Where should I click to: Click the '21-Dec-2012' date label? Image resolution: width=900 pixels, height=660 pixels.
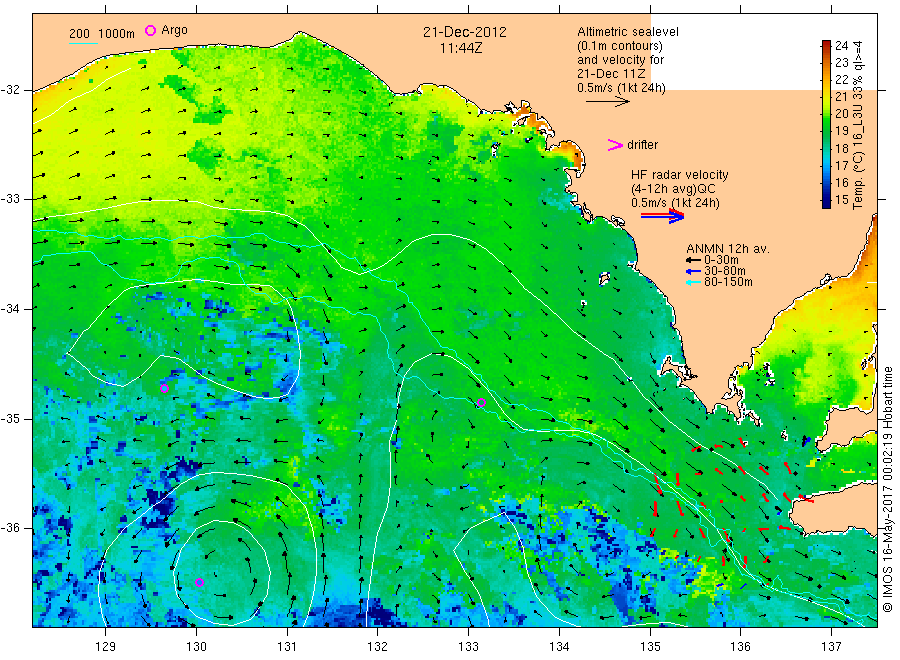(465, 32)
